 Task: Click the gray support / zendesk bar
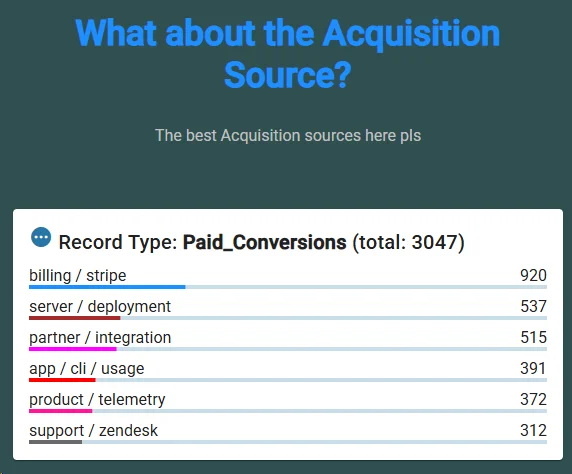pos(56,442)
